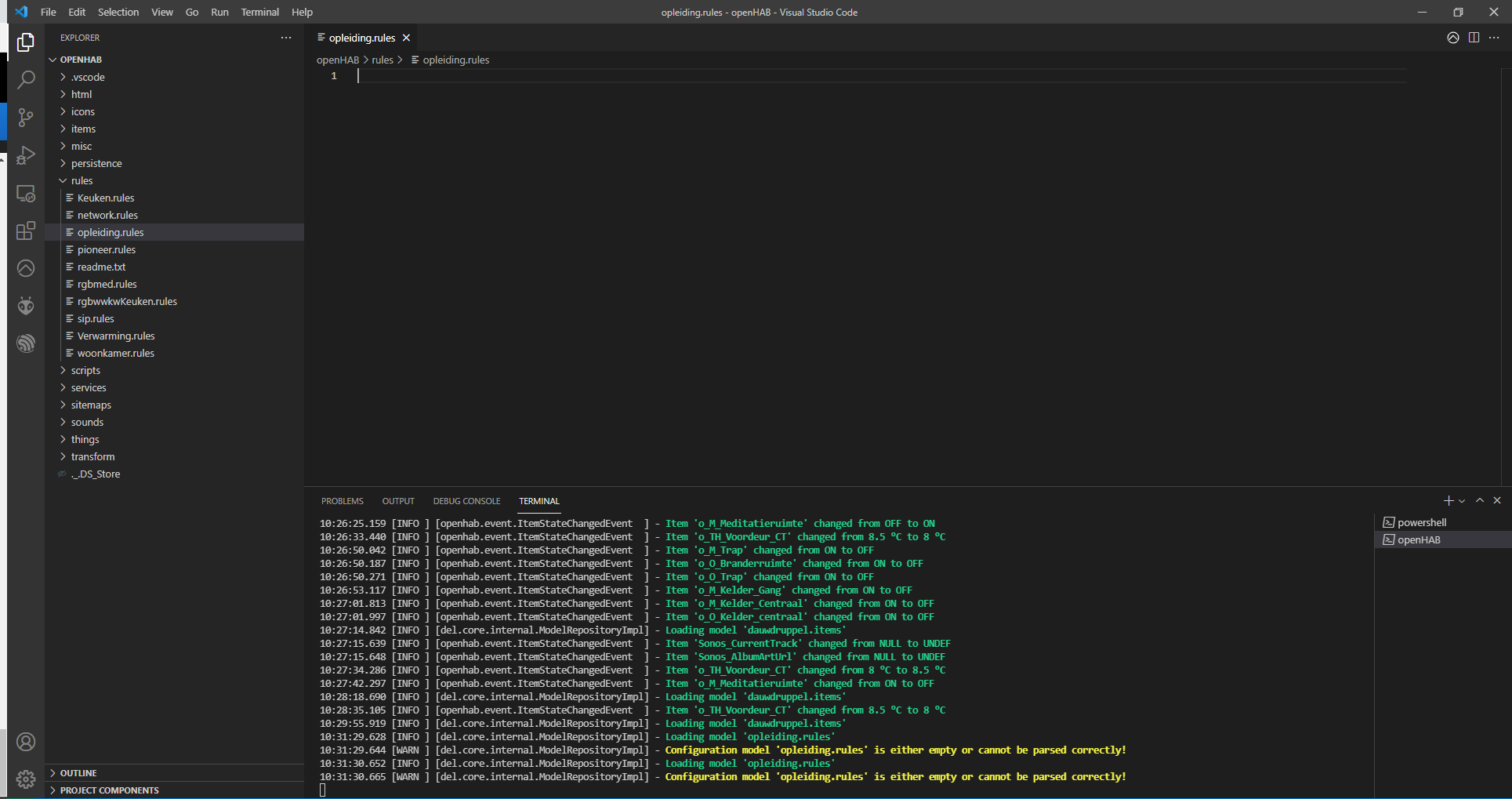
Task: Expand the icons folder
Action: pyautogui.click(x=174, y=111)
